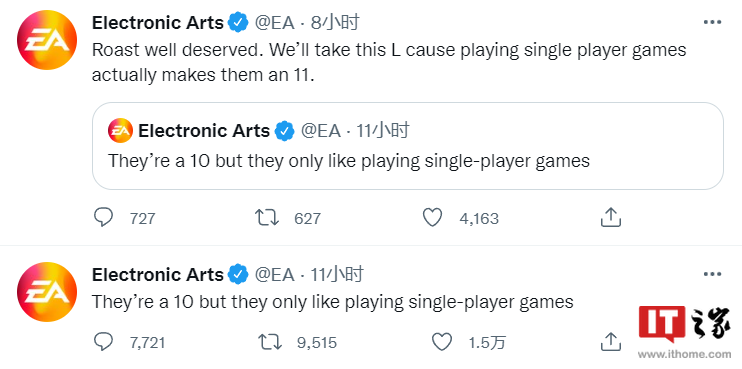The height and width of the screenshot is (369, 742).
Task: Open more options menu on top tweet
Action: click(712, 22)
